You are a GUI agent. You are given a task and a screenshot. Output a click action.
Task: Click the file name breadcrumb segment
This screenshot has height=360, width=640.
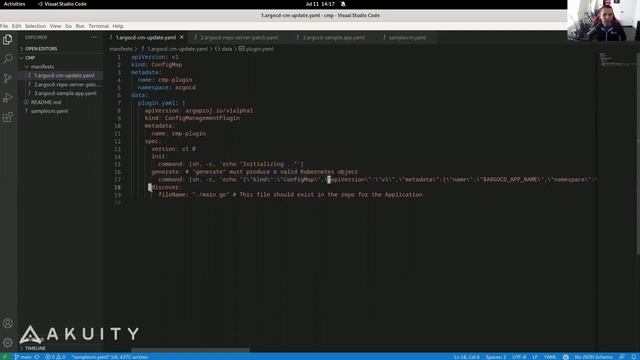(x=175, y=49)
